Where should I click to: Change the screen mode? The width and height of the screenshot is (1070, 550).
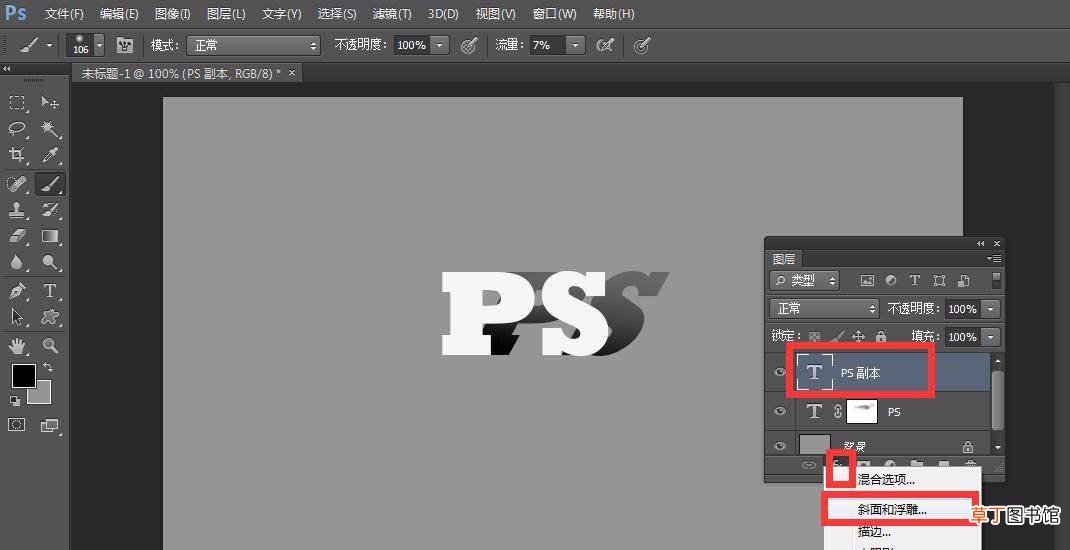(x=50, y=425)
